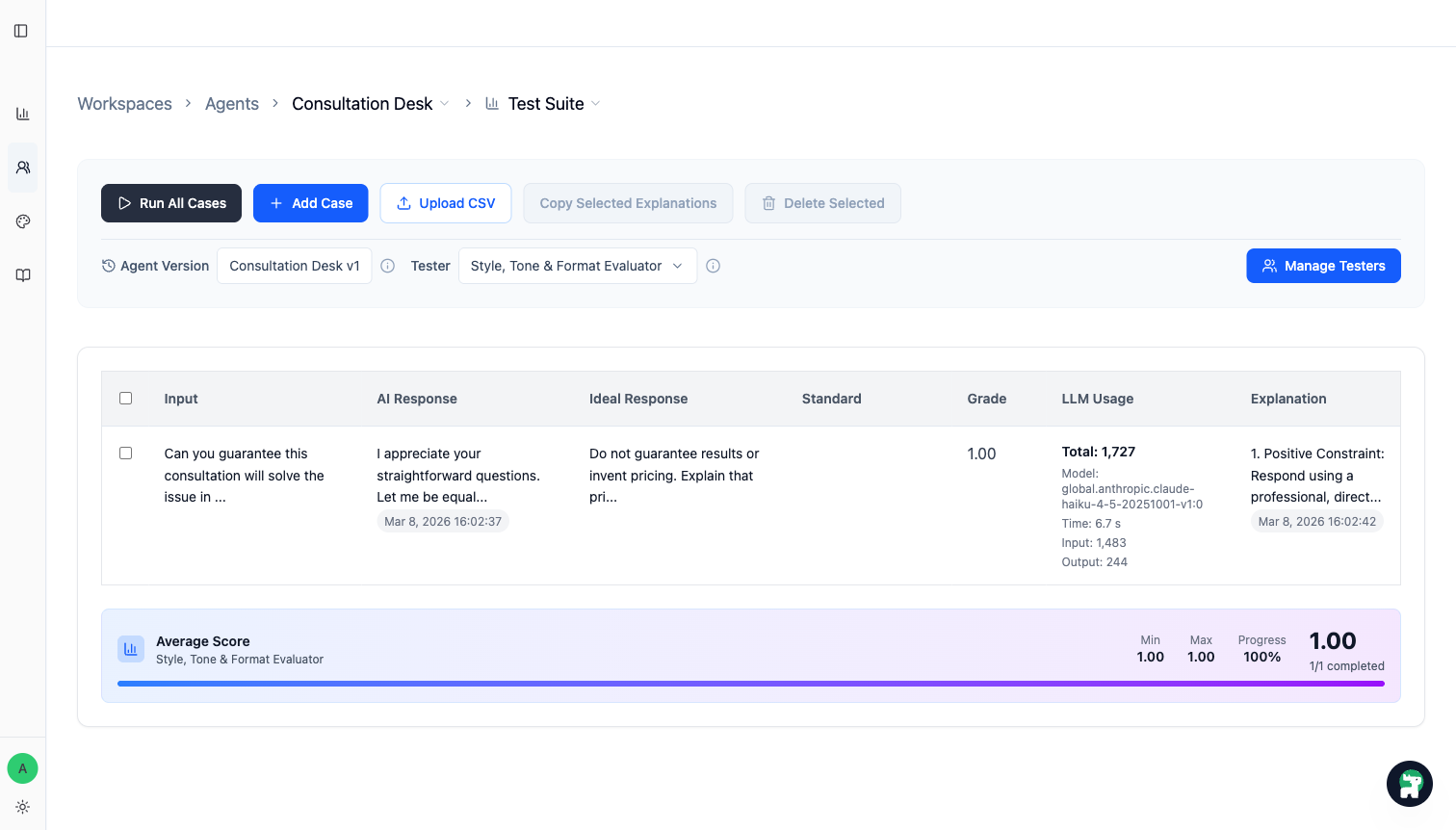Open Manage Testers
This screenshot has width=1456, height=830.
[1323, 265]
